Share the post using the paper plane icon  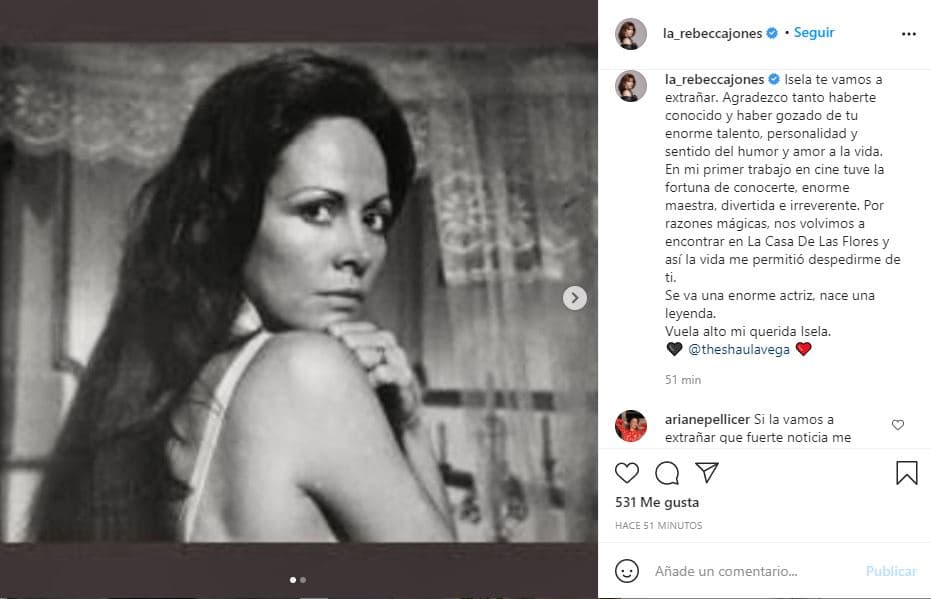[708, 472]
